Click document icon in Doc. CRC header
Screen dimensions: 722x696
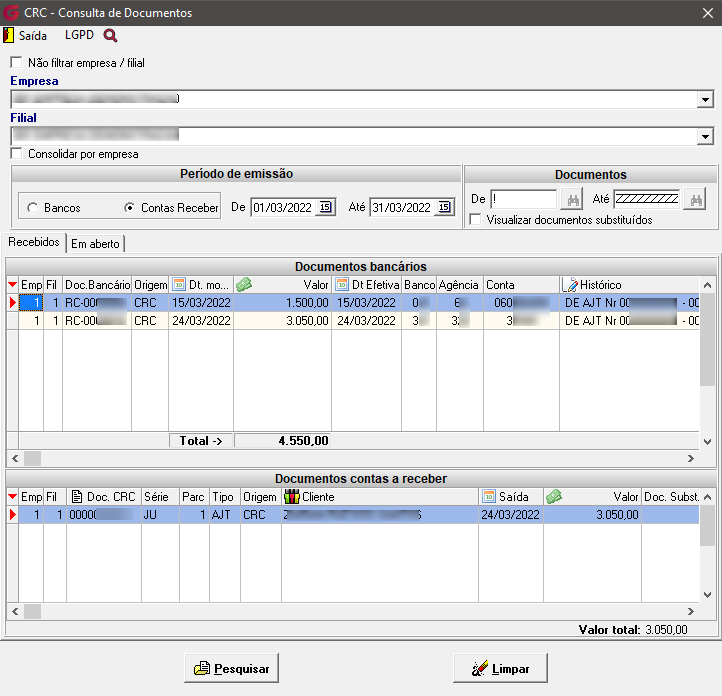coord(77,497)
